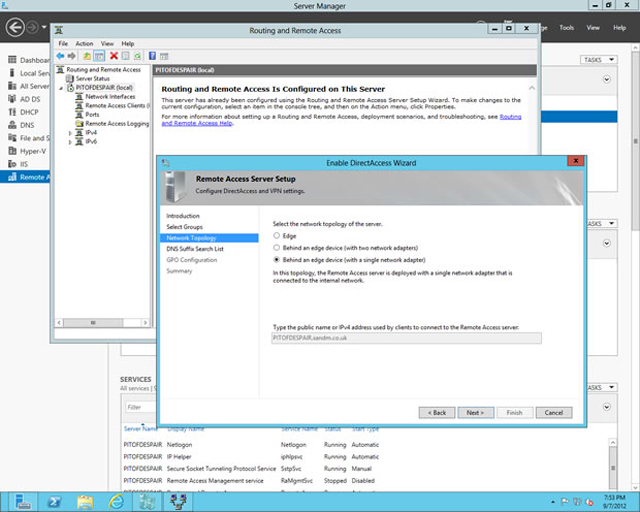Click the Server Manager back navigation arrow
Viewport: 640px width, 512px height.
coord(14,30)
